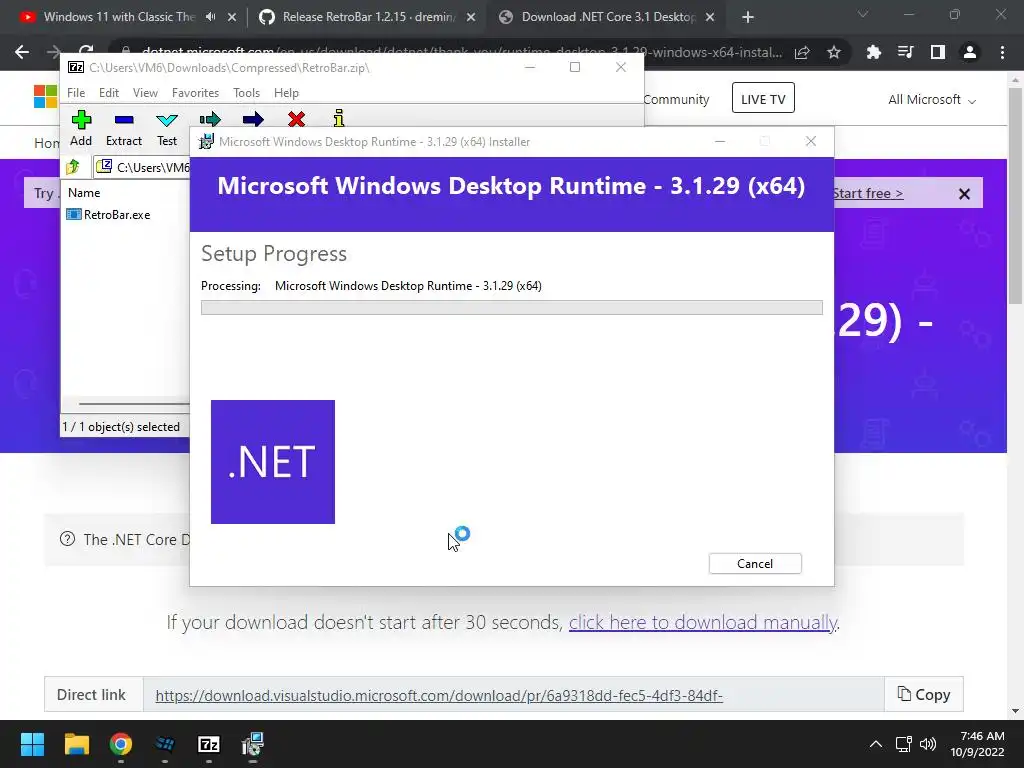Click the LIVE TV button
Image resolution: width=1024 pixels, height=768 pixels.
pyautogui.click(x=763, y=98)
